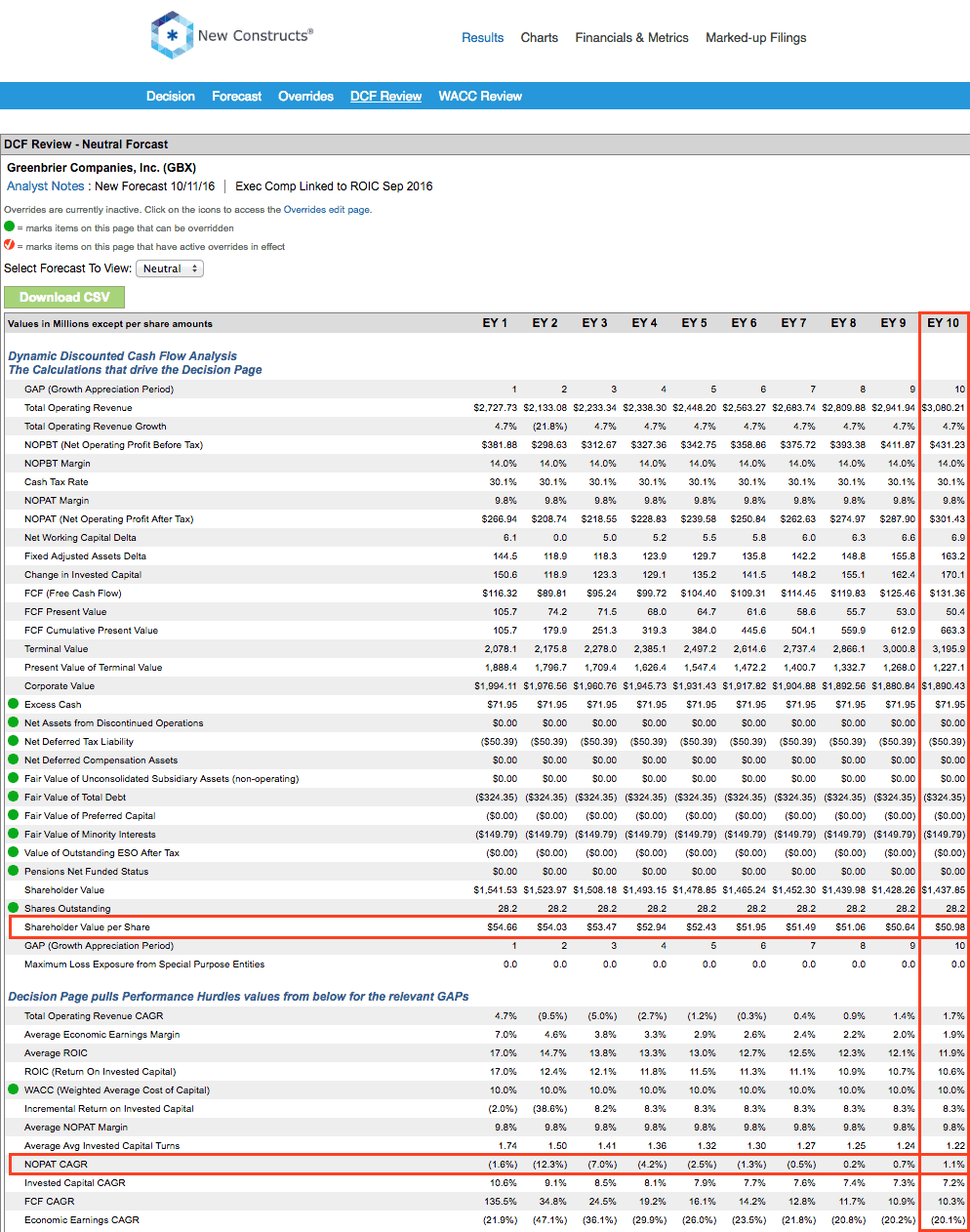This screenshot has height=1232, width=970.
Task: Open the Select Forecast To View dropdown
Action: pyautogui.click(x=170, y=268)
